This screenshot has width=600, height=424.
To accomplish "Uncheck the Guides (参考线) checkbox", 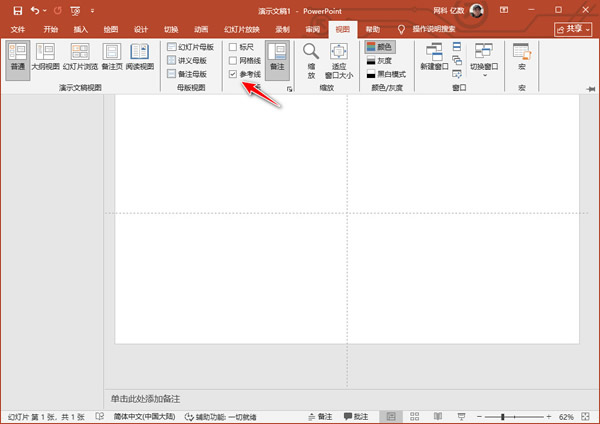I will [234, 74].
